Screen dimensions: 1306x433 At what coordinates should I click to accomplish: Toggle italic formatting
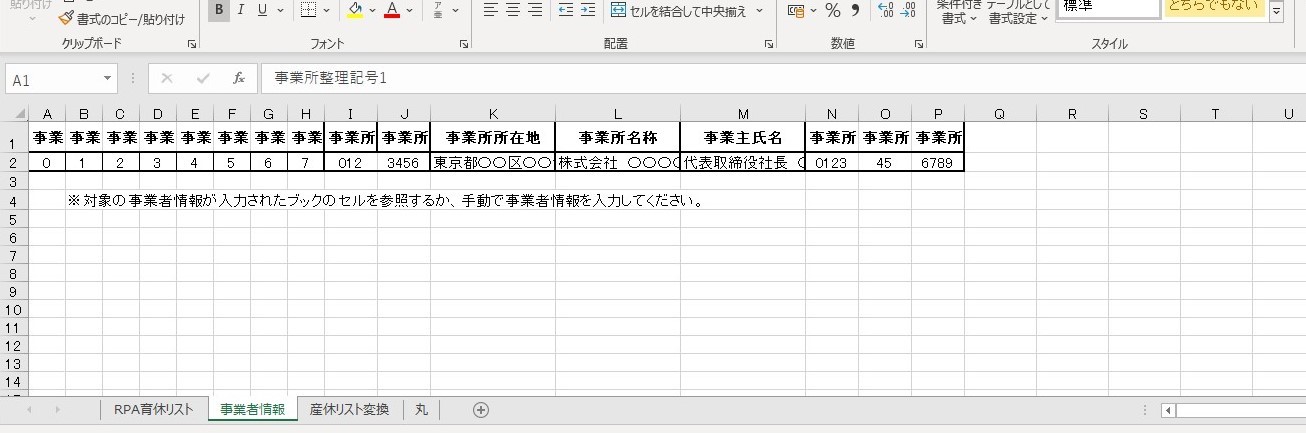click(240, 11)
